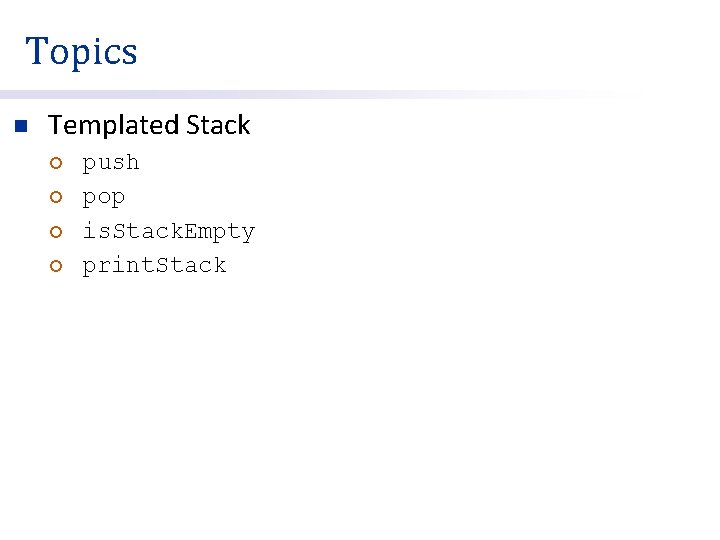This screenshot has width=720, height=540.
Task: Click the circle bullet before print.Stack
Action: (57, 266)
